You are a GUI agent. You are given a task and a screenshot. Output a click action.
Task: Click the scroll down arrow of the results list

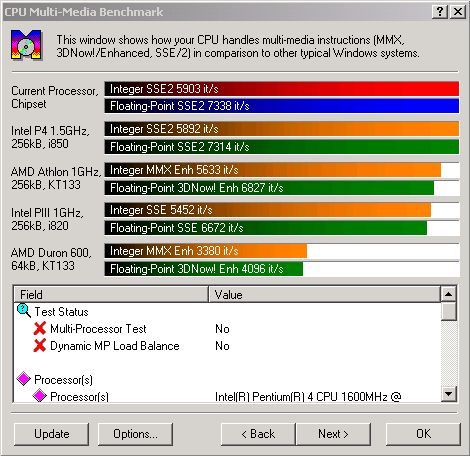[448, 394]
